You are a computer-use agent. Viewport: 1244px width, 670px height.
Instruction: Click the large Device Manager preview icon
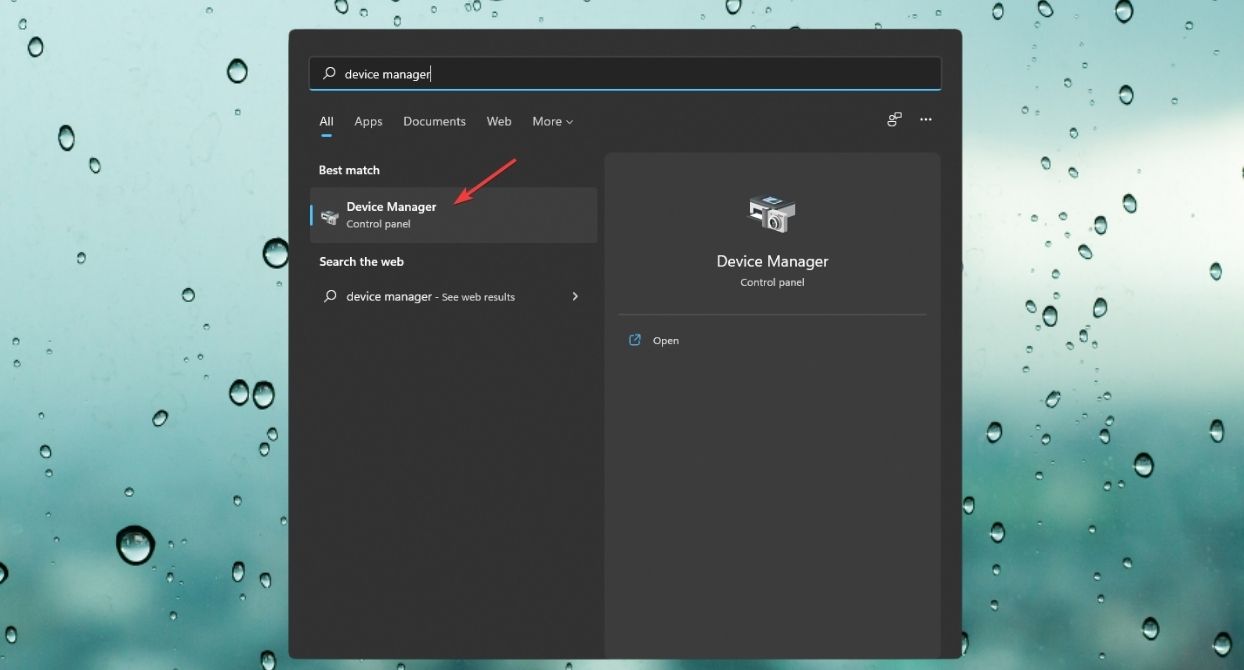point(772,213)
